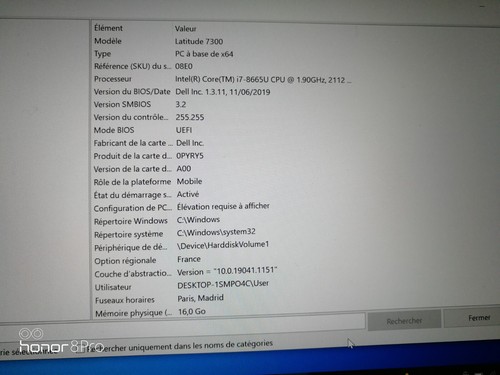500x375 pixels.
Task: Select the 'A00' value
Action: click(x=184, y=169)
